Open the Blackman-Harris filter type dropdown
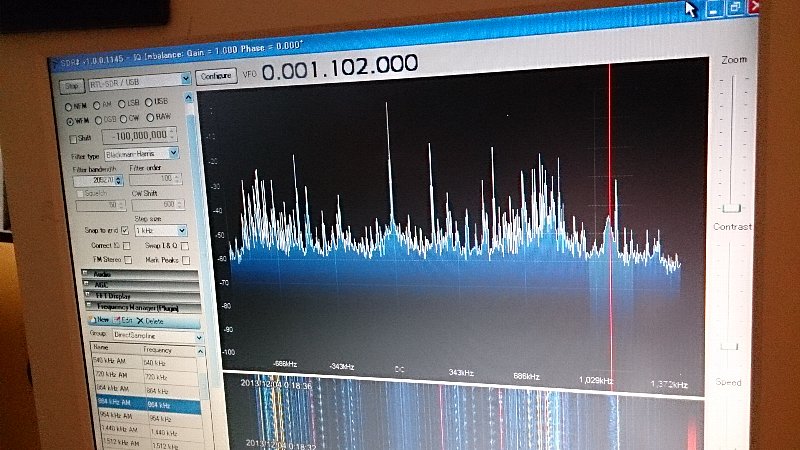The height and width of the screenshot is (450, 800). pyautogui.click(x=173, y=153)
